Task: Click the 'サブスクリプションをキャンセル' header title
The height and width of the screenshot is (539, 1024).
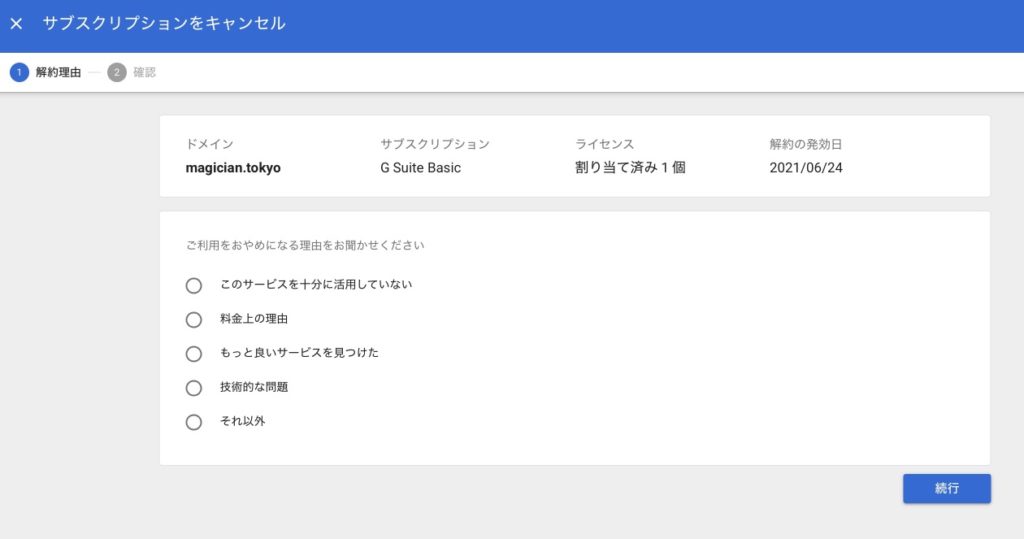Action: (164, 24)
